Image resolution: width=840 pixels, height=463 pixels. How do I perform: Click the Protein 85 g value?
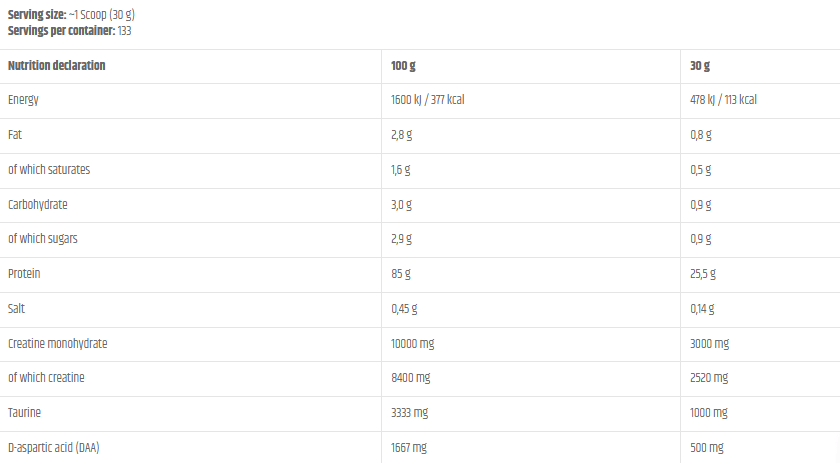pyautogui.click(x=400, y=273)
